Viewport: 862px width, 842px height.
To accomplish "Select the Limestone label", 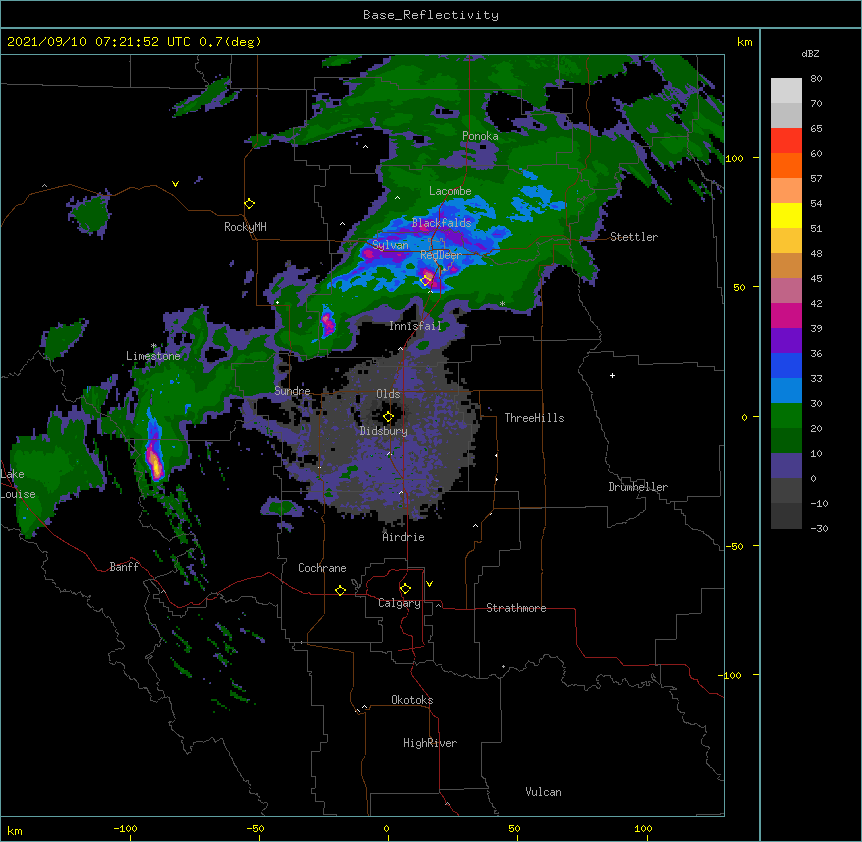I will (153, 356).
